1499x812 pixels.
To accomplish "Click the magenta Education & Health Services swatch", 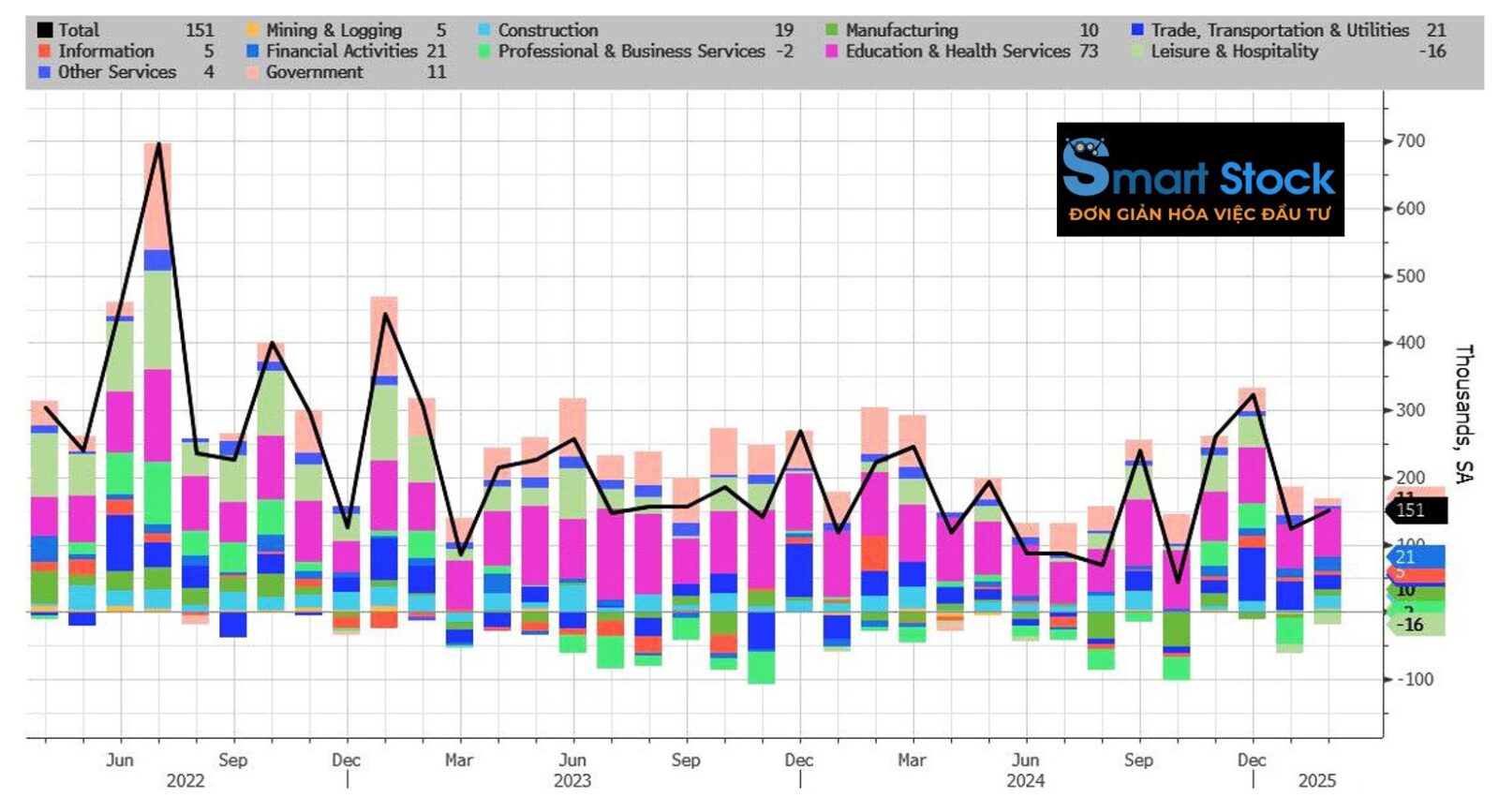I will (x=831, y=52).
